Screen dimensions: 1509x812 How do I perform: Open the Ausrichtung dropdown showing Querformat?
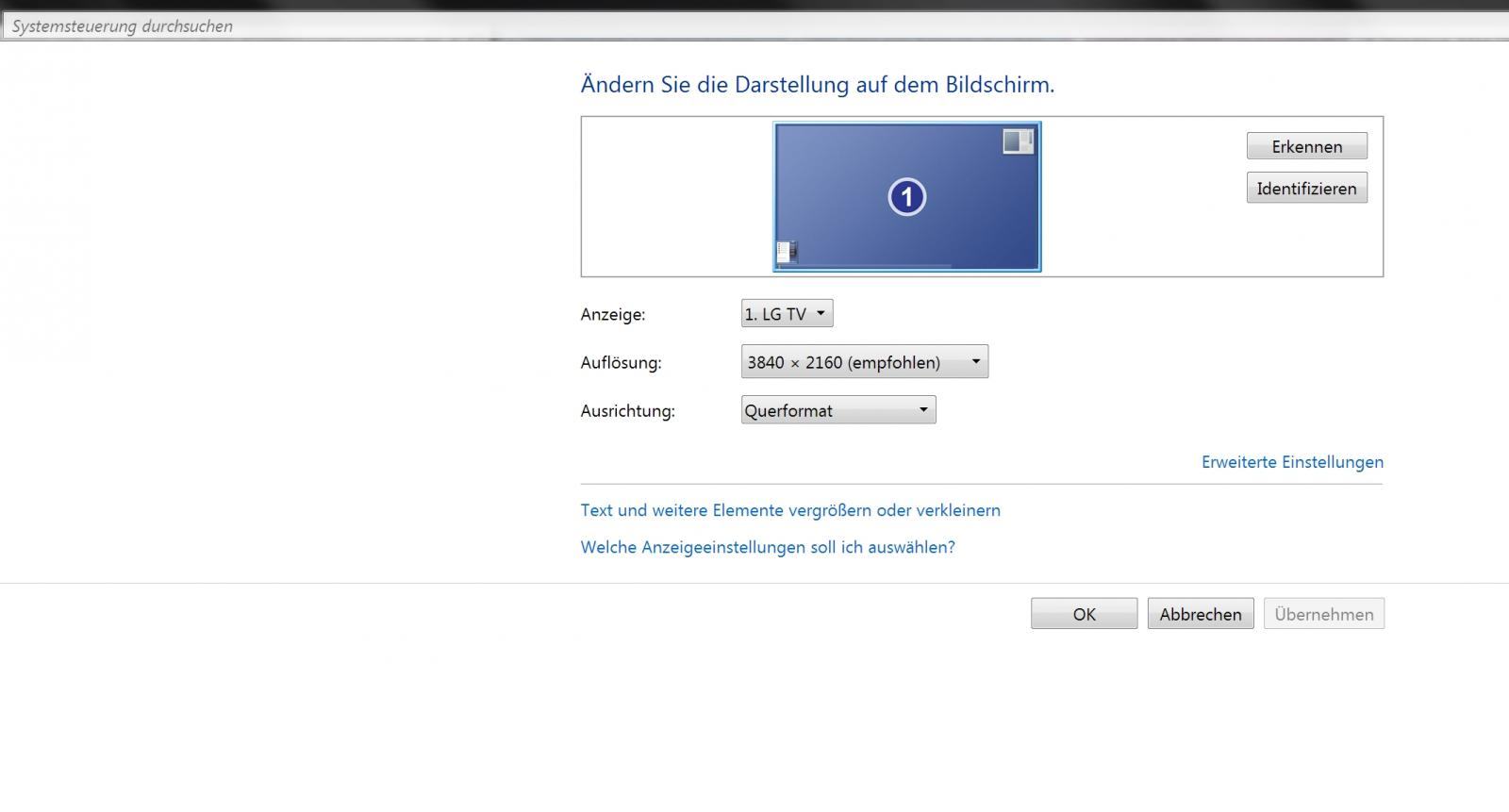coord(837,410)
